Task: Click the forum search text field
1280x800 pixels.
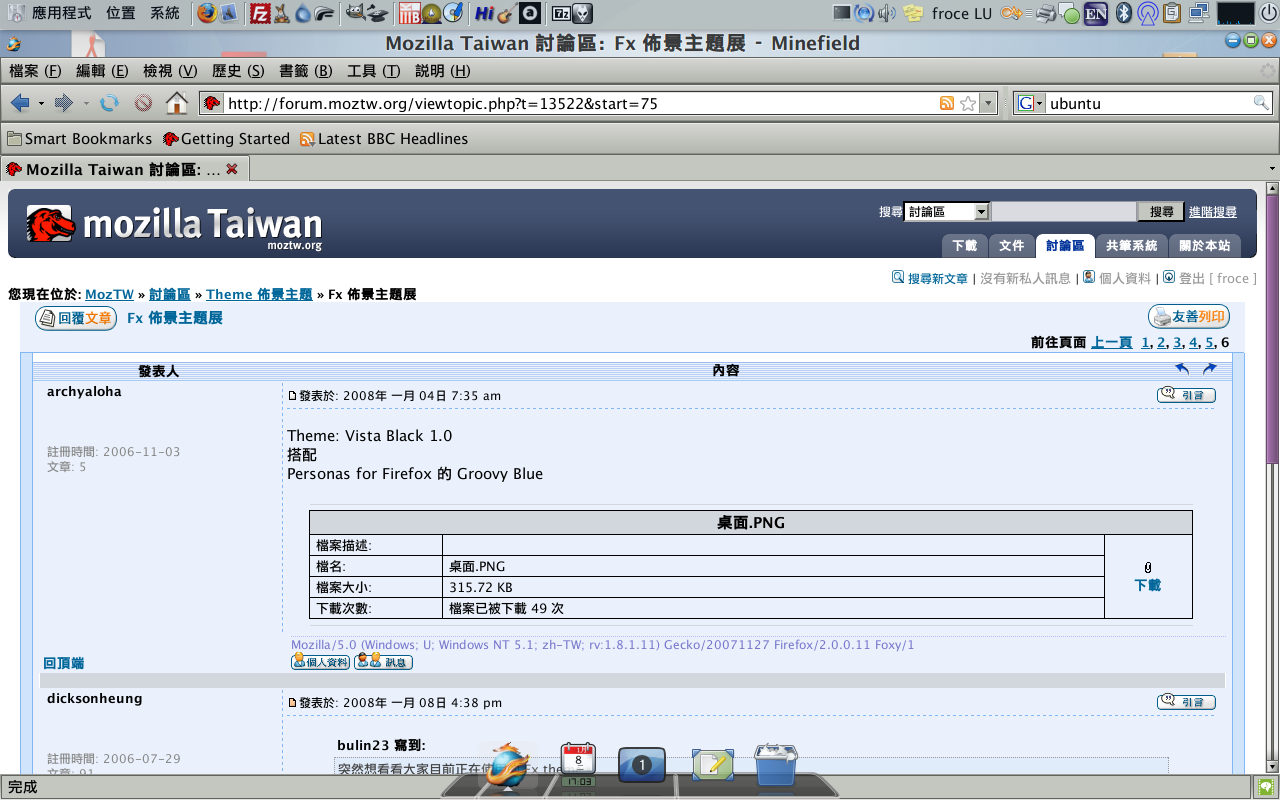Action: [1063, 212]
